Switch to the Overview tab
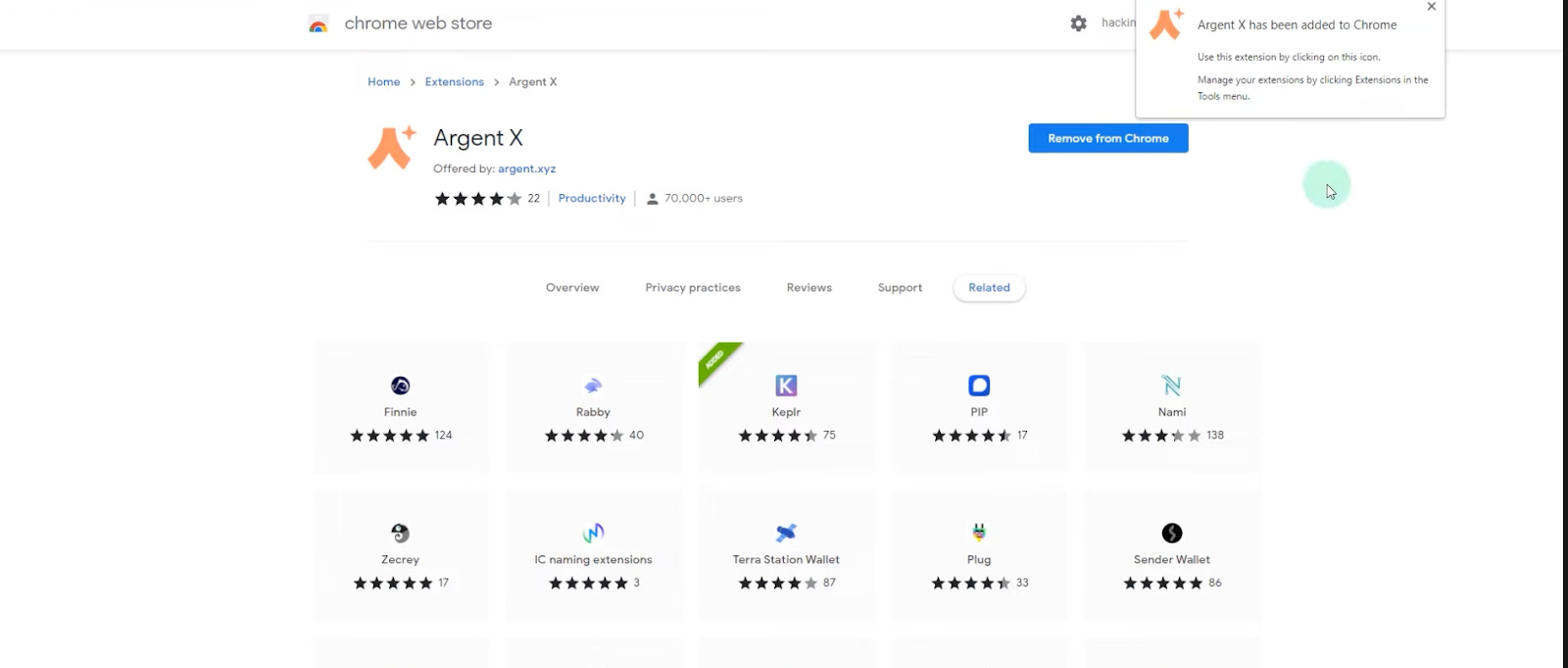This screenshot has height=668, width=1568. (572, 288)
